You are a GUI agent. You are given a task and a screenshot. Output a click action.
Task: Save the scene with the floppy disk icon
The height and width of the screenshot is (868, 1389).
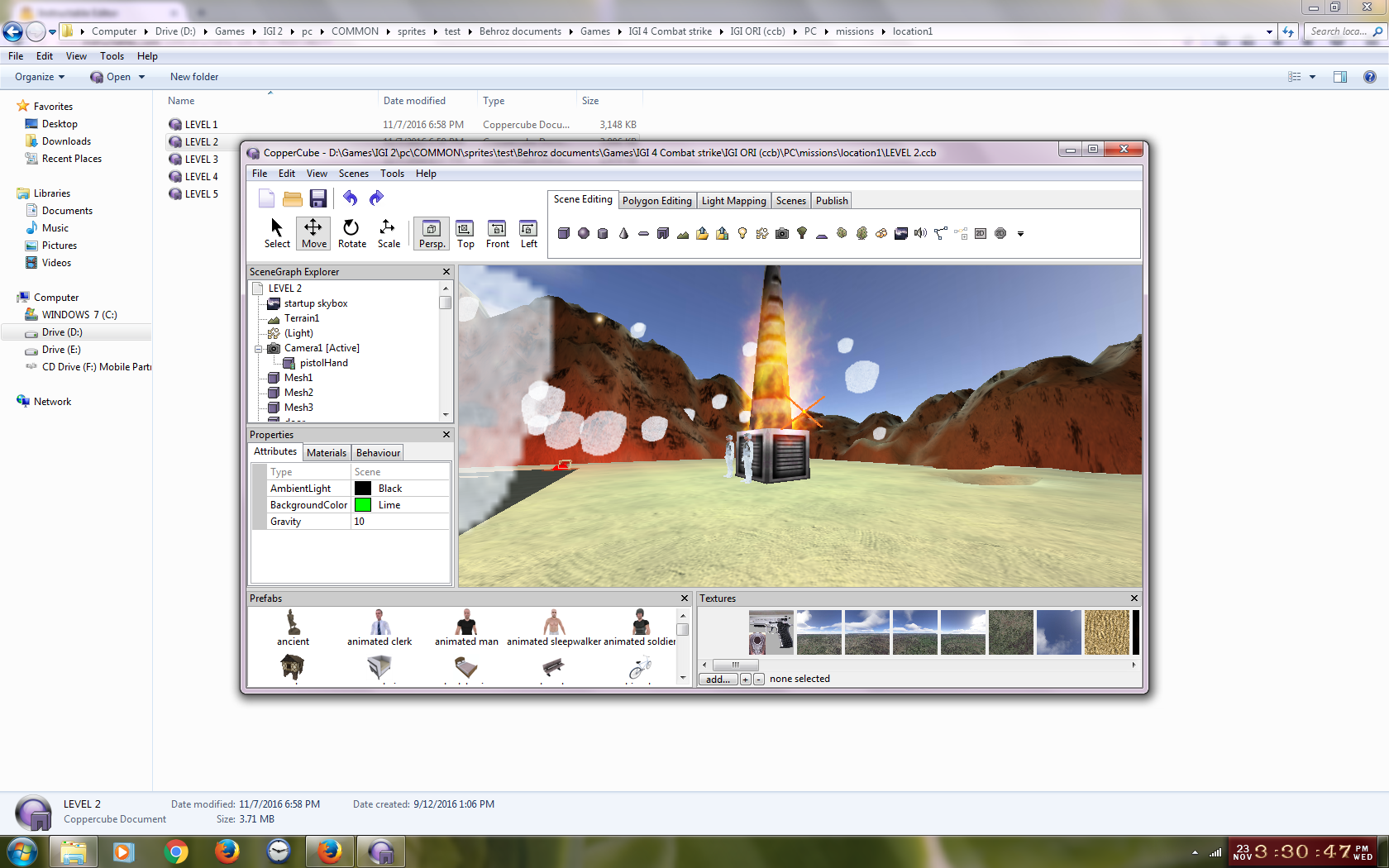[x=318, y=198]
